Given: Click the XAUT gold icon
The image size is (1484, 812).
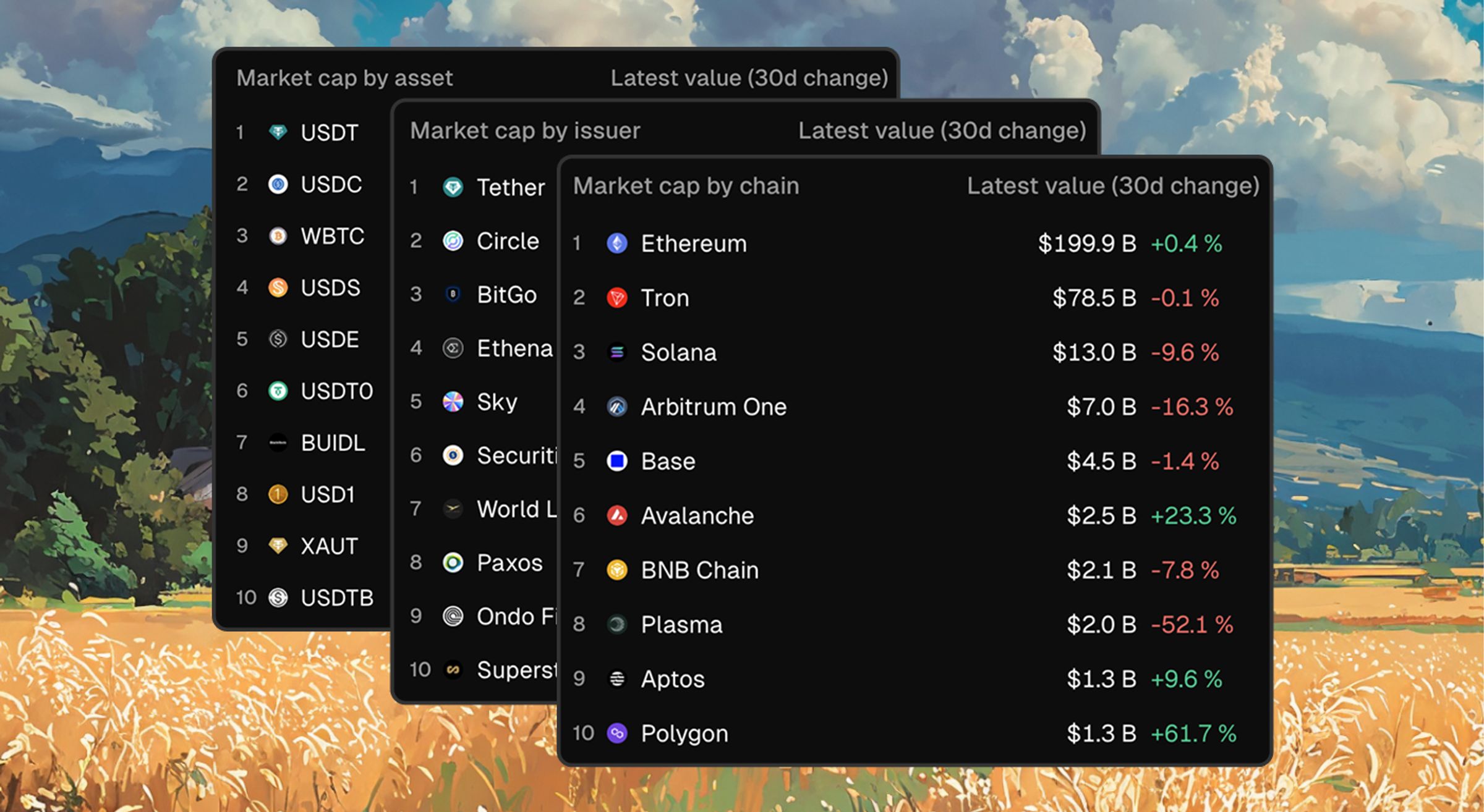Looking at the screenshot, I should click(x=278, y=546).
